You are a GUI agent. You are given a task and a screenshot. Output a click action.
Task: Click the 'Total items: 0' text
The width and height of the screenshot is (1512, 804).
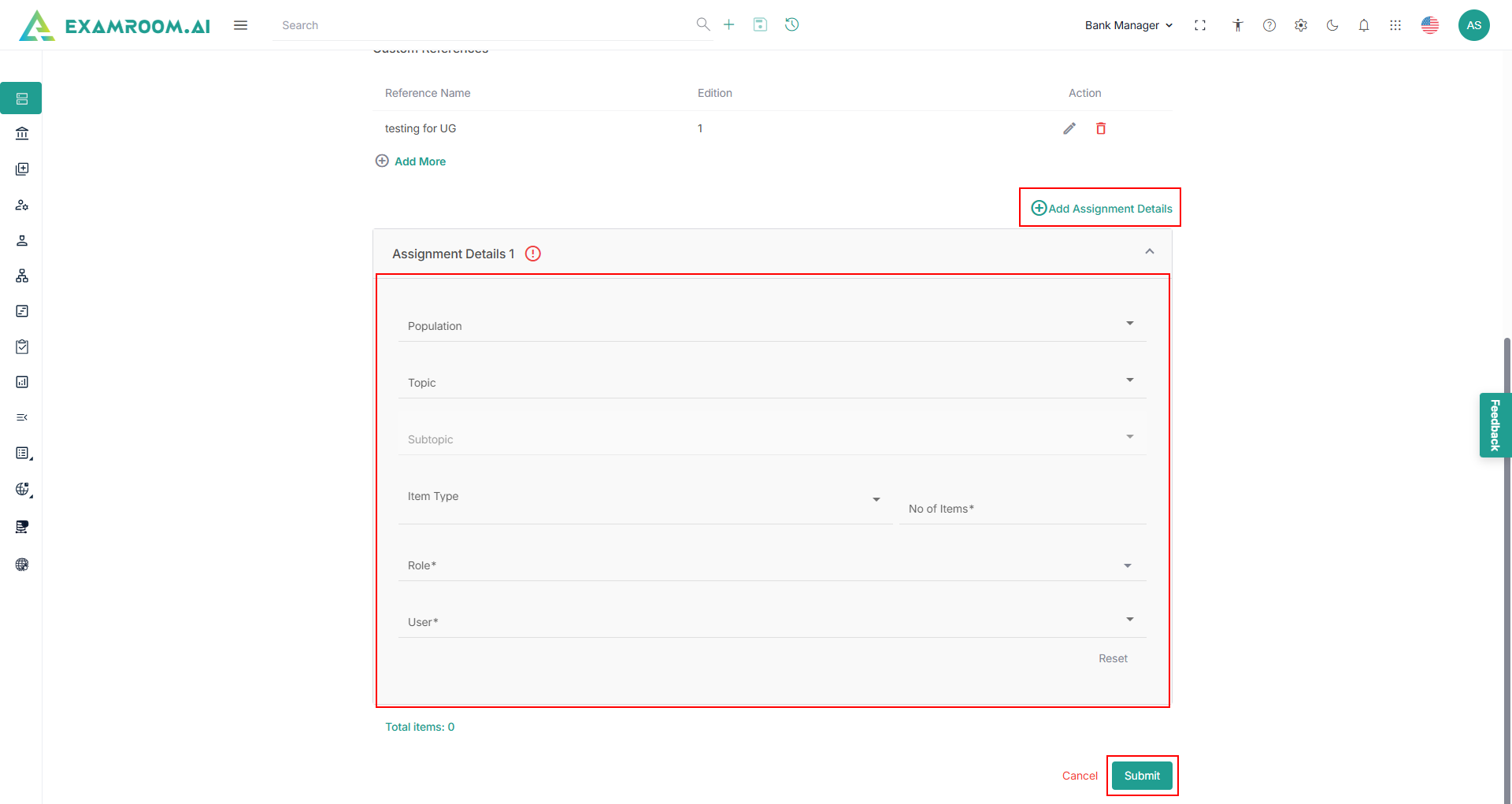tap(420, 727)
